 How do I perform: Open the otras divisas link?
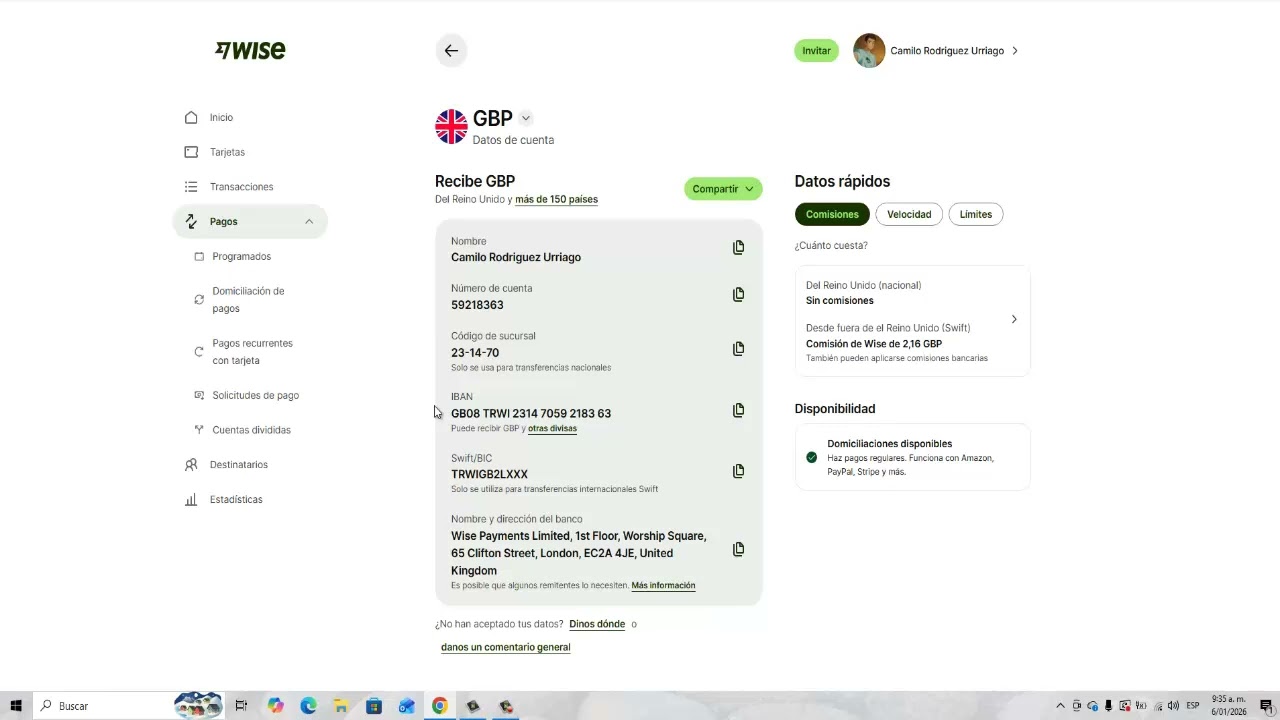tap(552, 429)
